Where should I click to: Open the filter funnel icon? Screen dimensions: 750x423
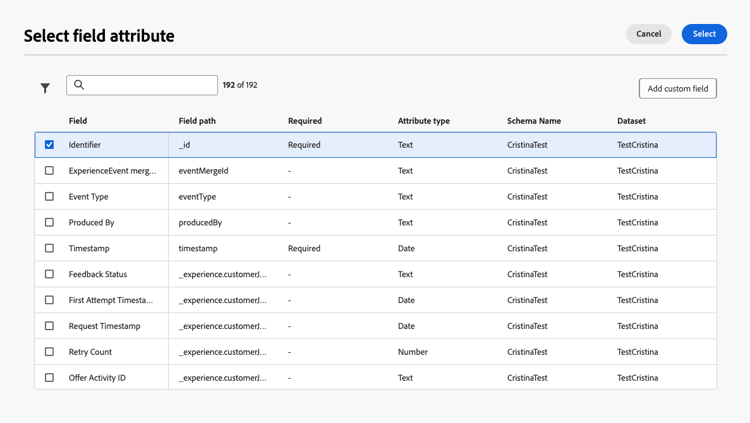[x=45, y=88]
